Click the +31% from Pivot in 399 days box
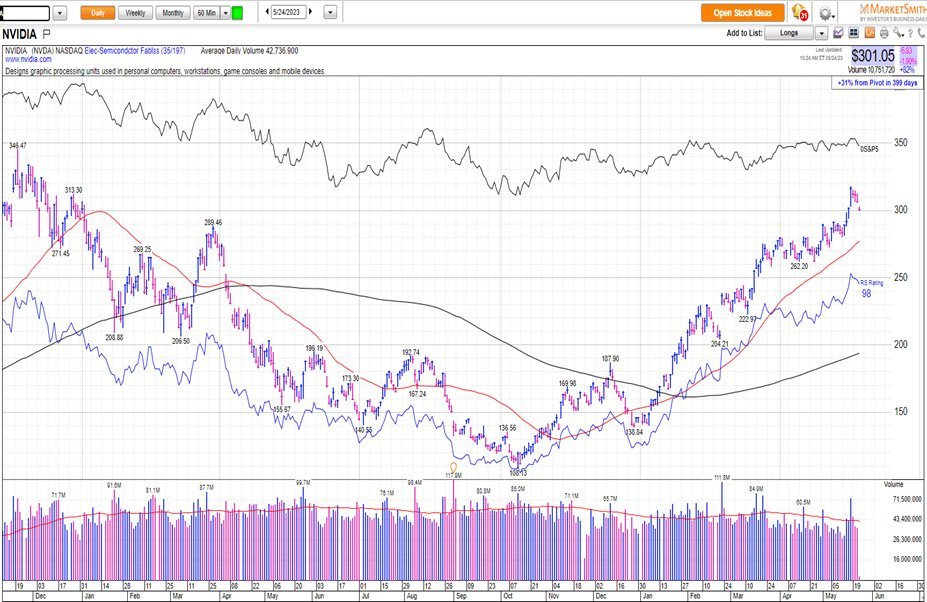Screen dimensions: 927x602 pos(877,83)
